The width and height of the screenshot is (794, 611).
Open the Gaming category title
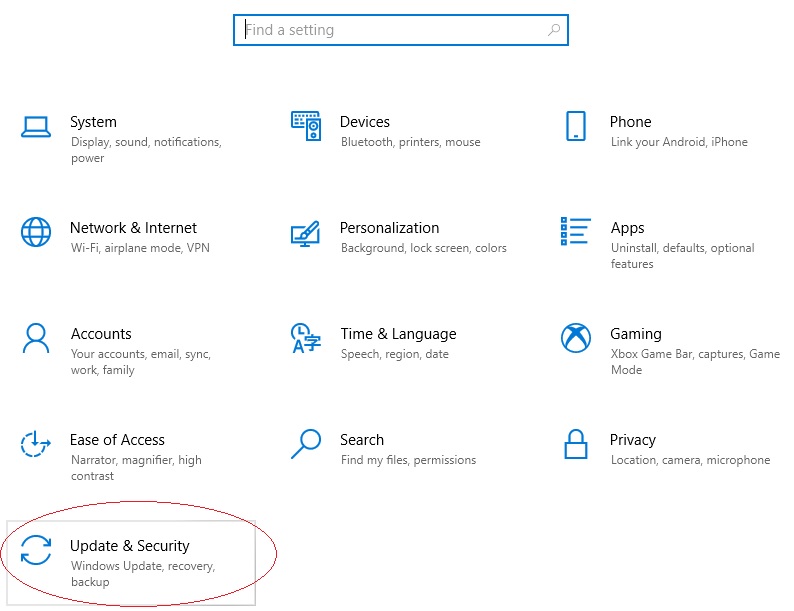click(636, 334)
